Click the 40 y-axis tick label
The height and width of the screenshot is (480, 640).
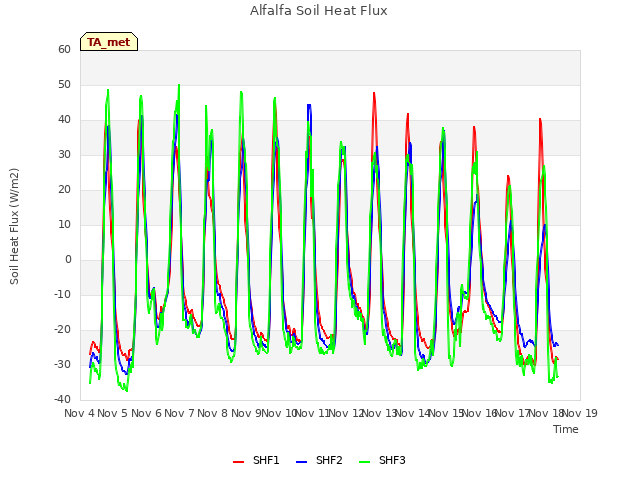point(64,120)
